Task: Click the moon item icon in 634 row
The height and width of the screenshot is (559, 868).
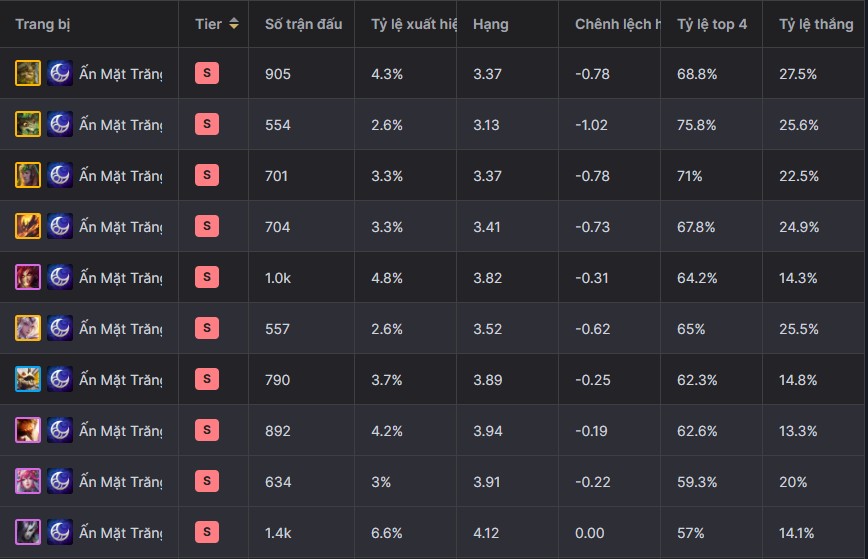Action: pyautogui.click(x=60, y=482)
